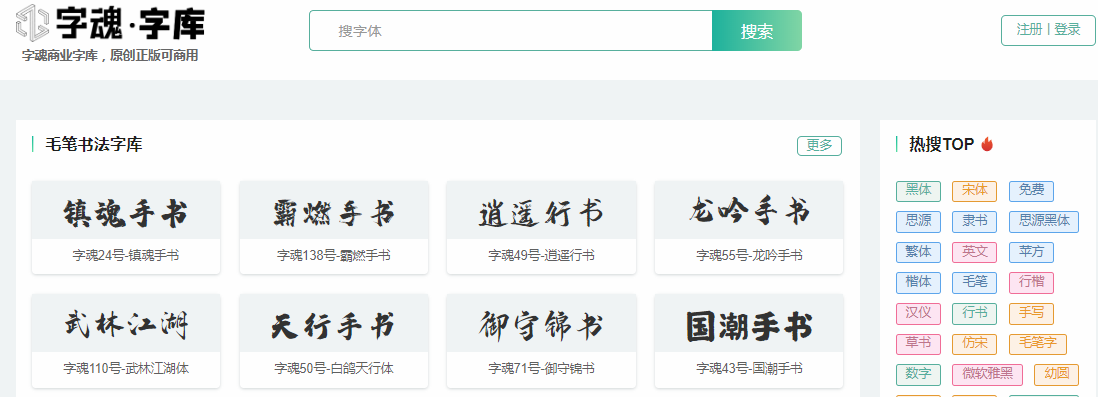Select the 数字 hot search tag
The height and width of the screenshot is (397, 1098).
click(x=918, y=375)
